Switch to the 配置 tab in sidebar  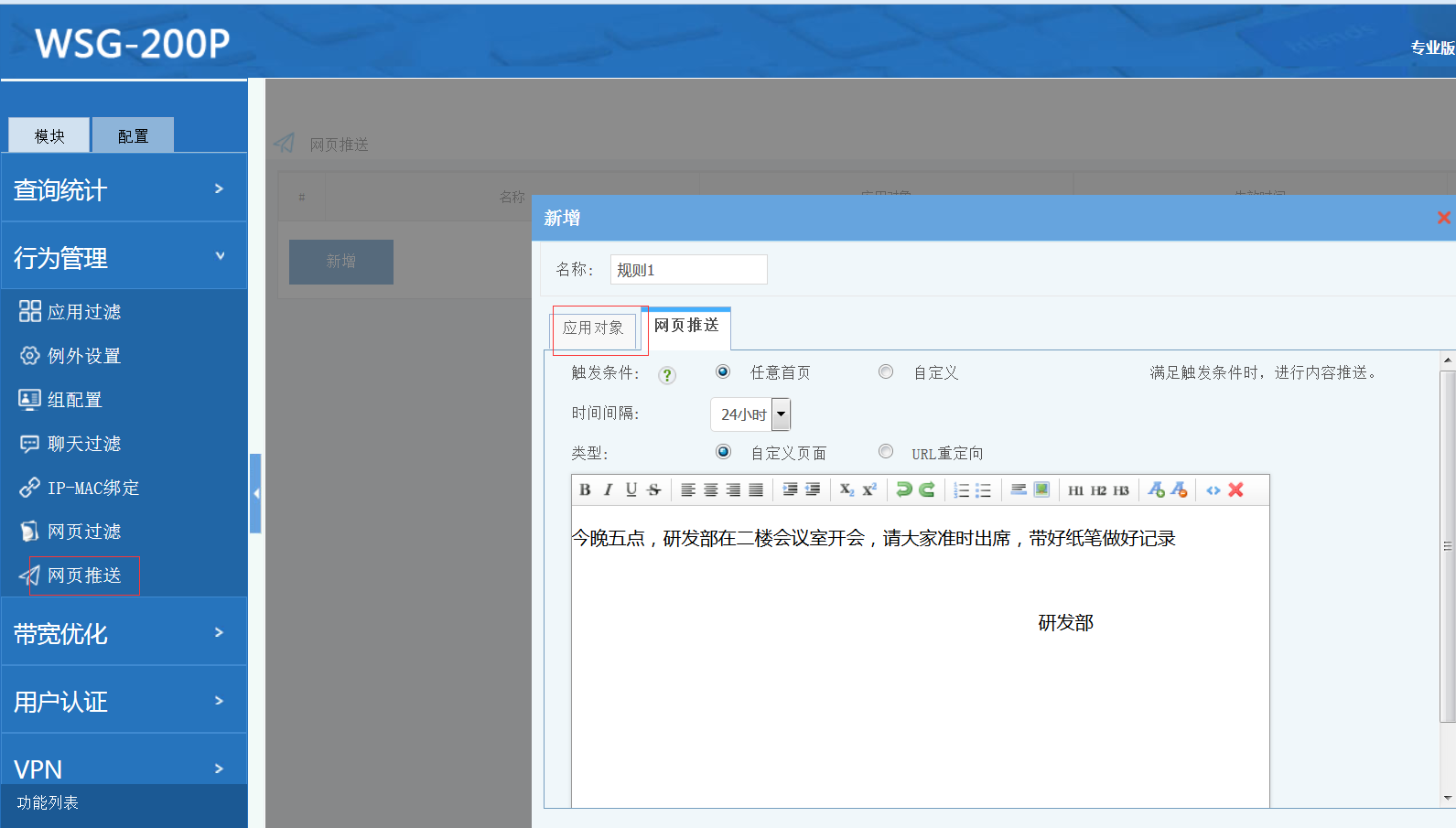click(x=133, y=136)
